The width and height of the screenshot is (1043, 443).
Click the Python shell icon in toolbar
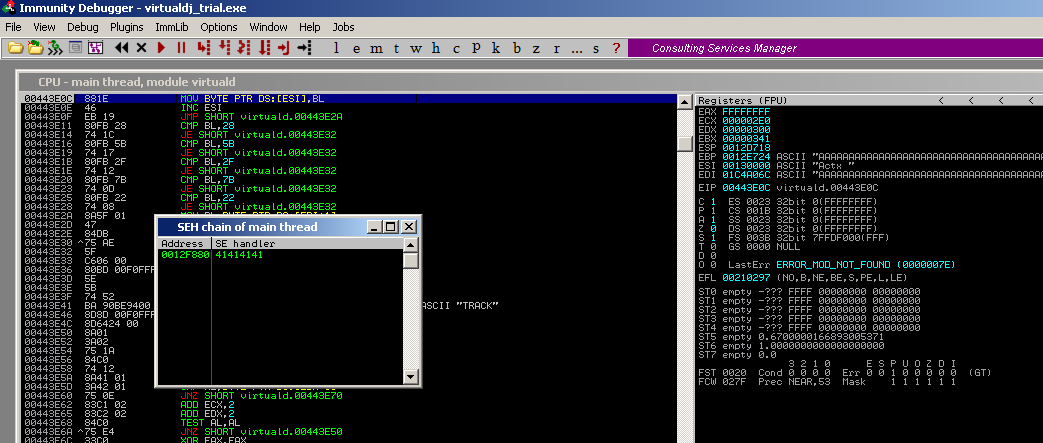(x=55, y=47)
